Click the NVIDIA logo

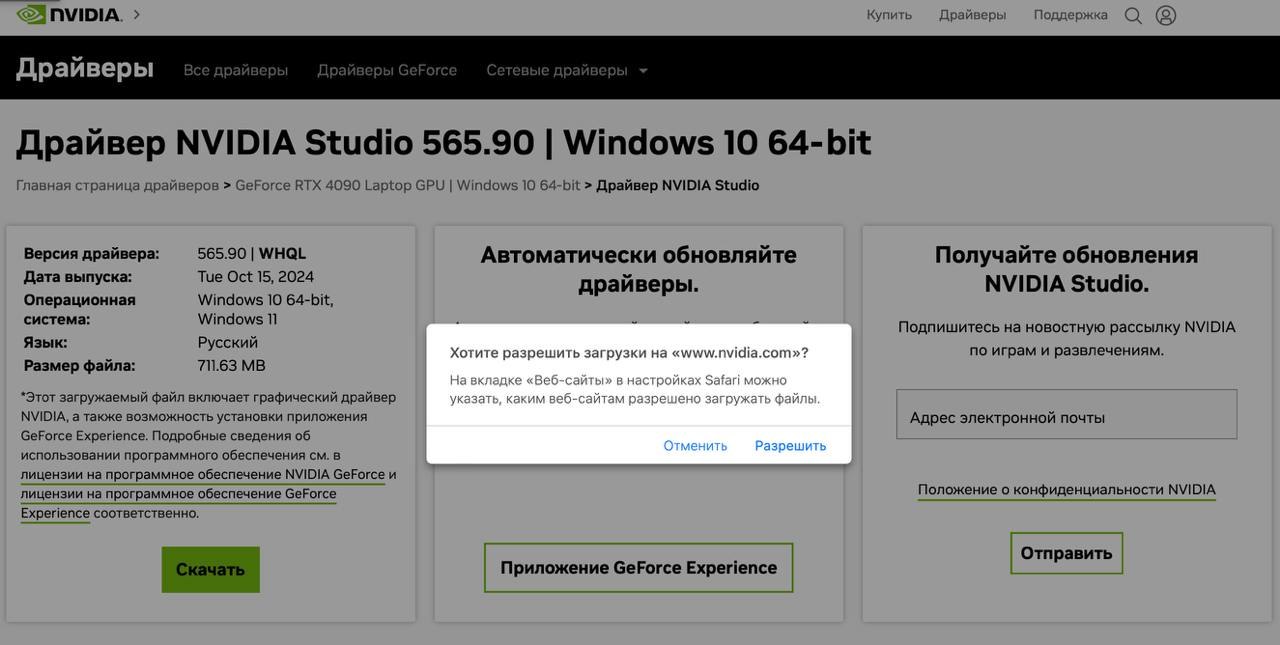69,14
